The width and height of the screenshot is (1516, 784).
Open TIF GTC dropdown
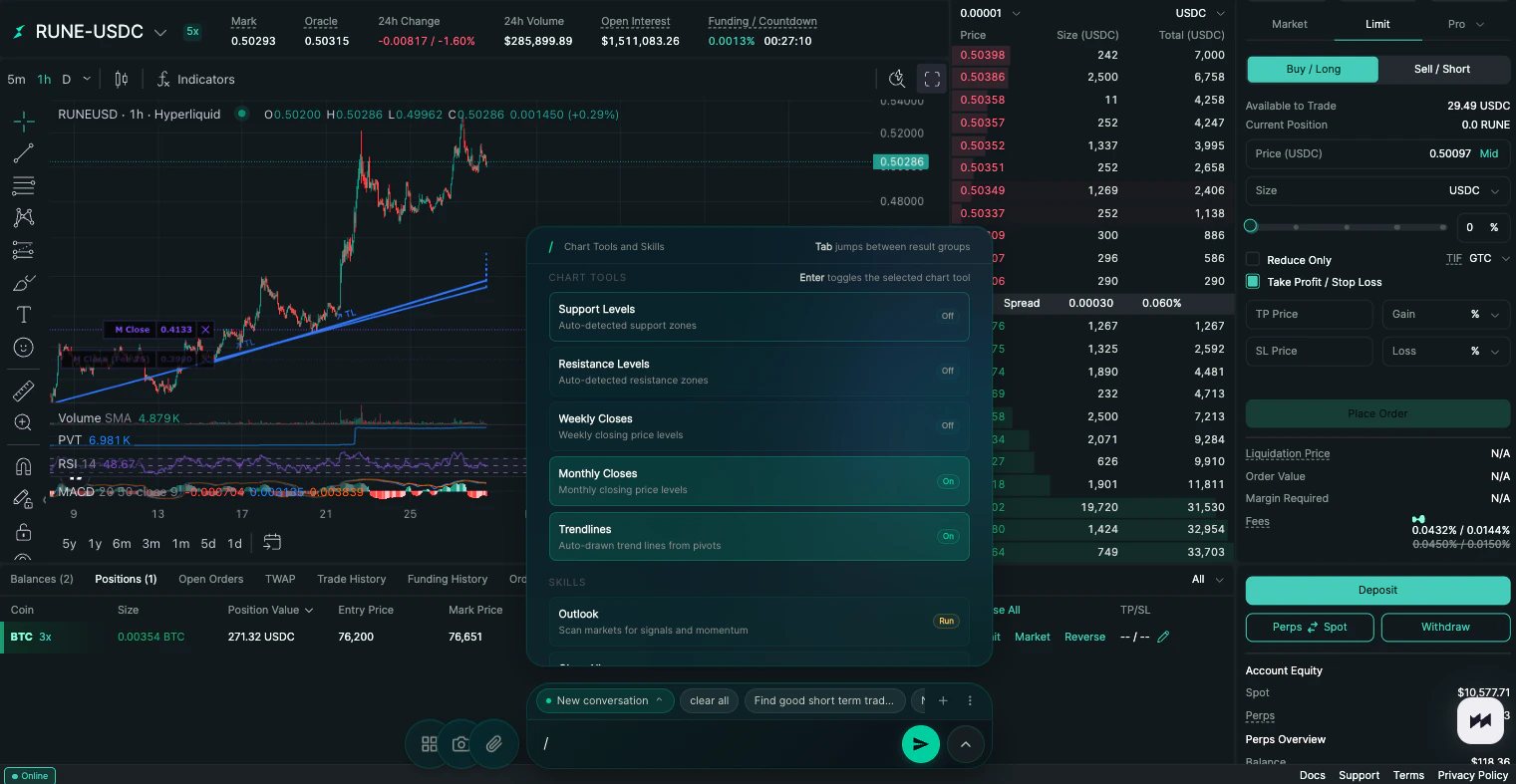tap(1491, 258)
